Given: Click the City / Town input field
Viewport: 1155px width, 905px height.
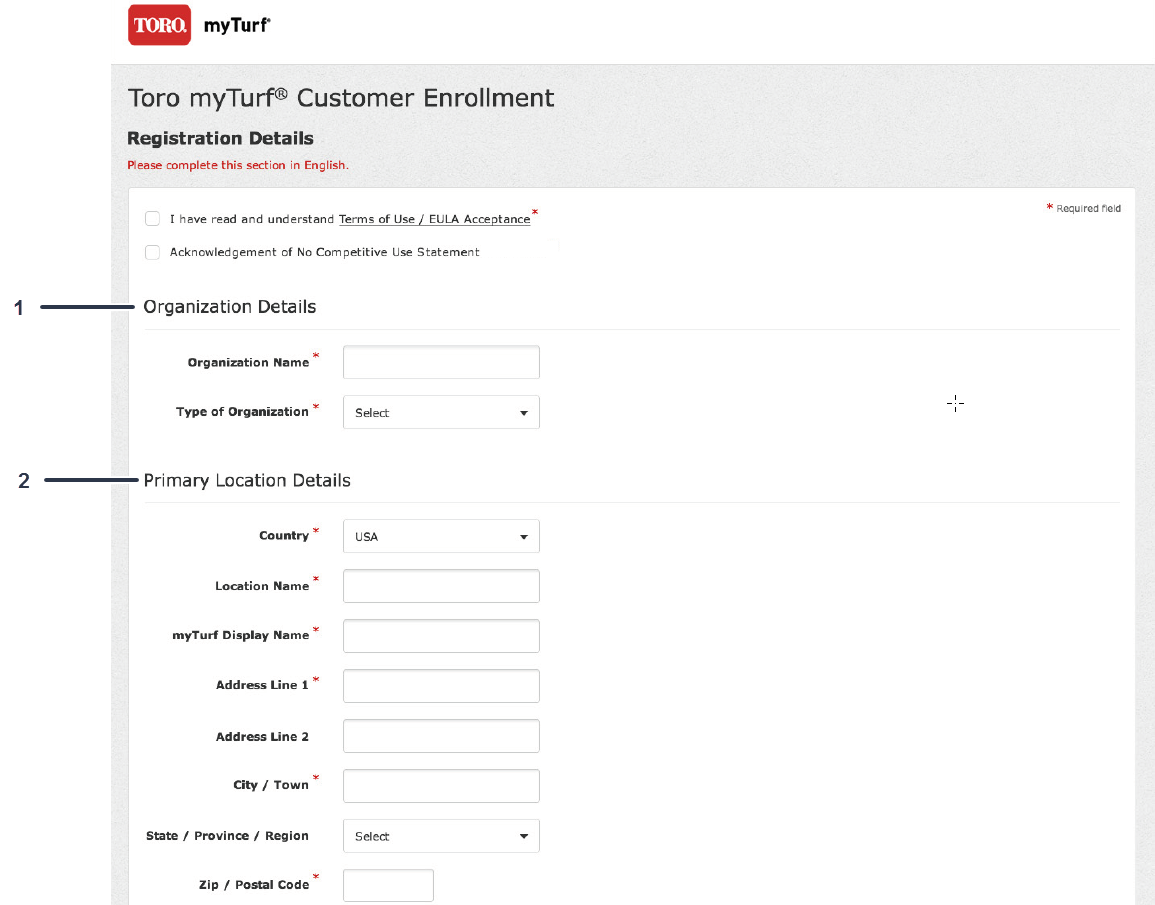Looking at the screenshot, I should pos(441,786).
